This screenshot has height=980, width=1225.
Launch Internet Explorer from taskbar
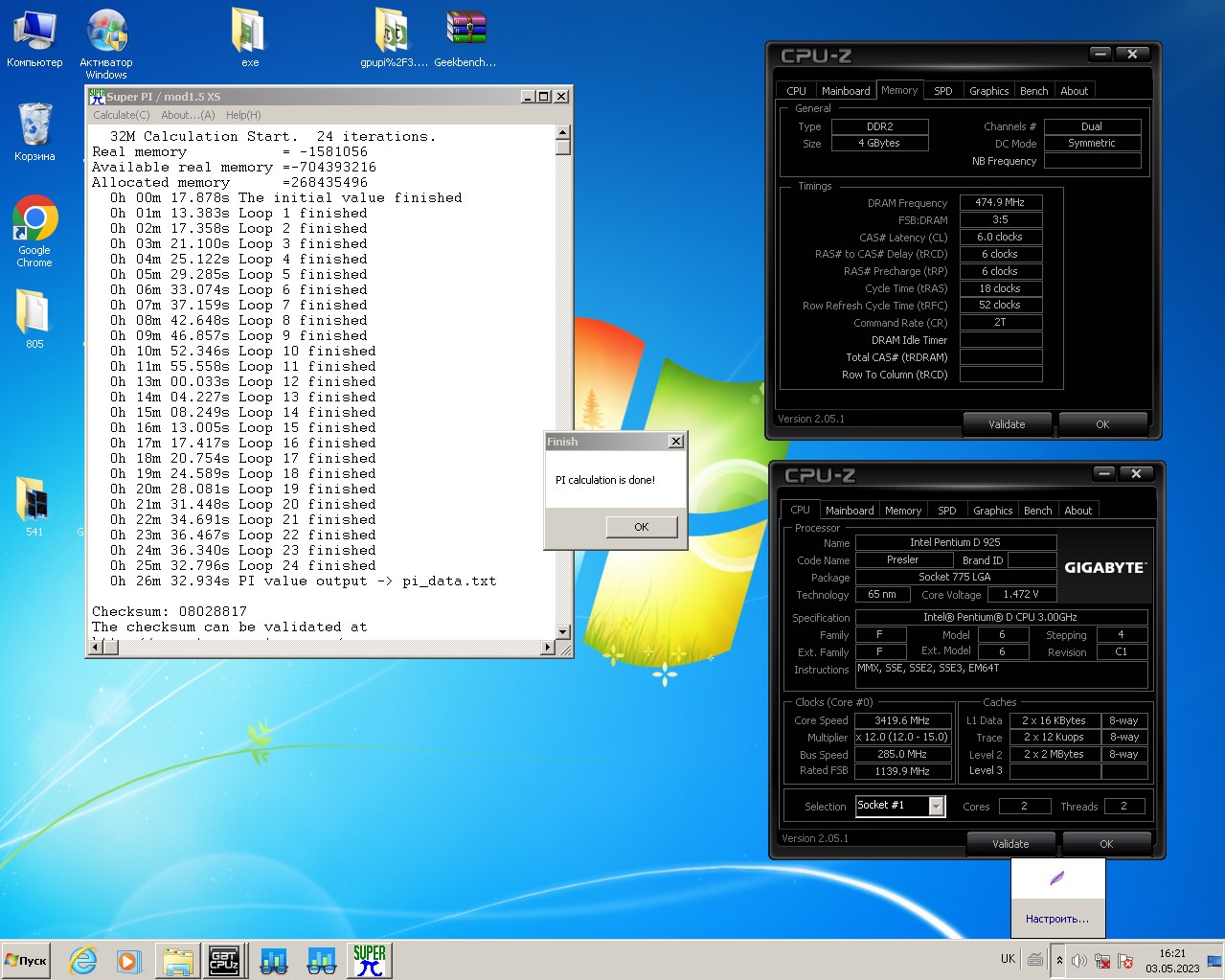[x=83, y=960]
